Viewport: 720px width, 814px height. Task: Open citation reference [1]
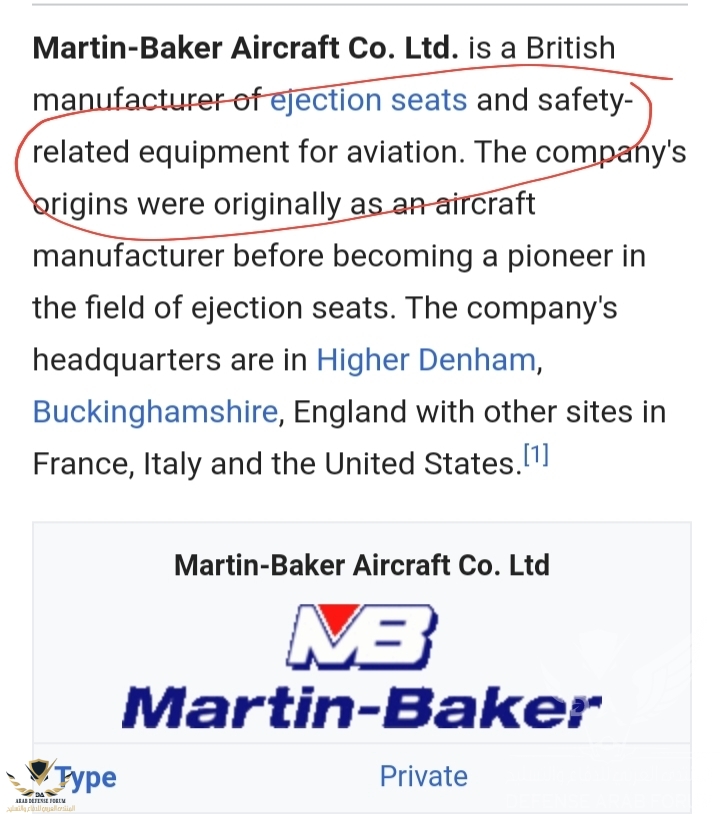(x=536, y=455)
